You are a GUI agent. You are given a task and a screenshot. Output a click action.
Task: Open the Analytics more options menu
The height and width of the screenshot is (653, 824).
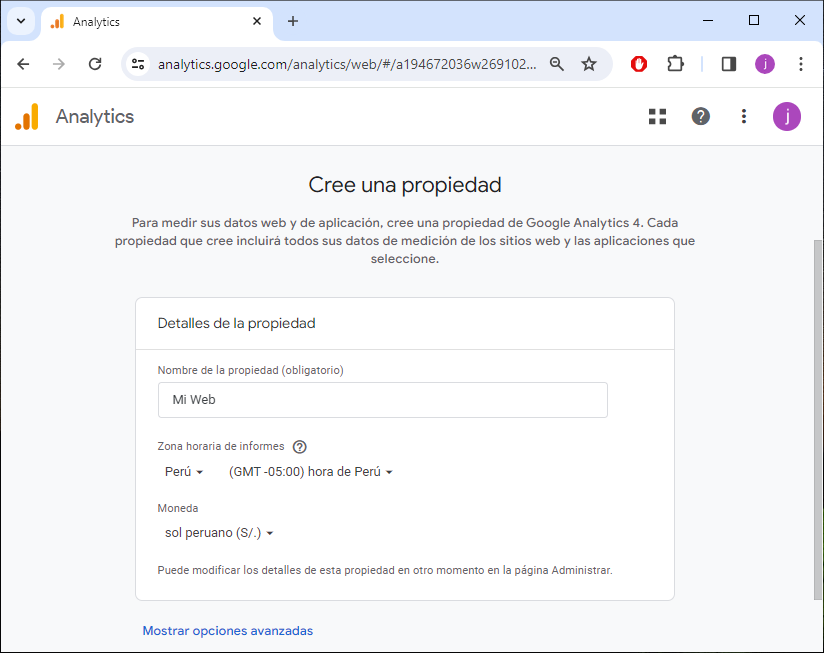coord(743,117)
